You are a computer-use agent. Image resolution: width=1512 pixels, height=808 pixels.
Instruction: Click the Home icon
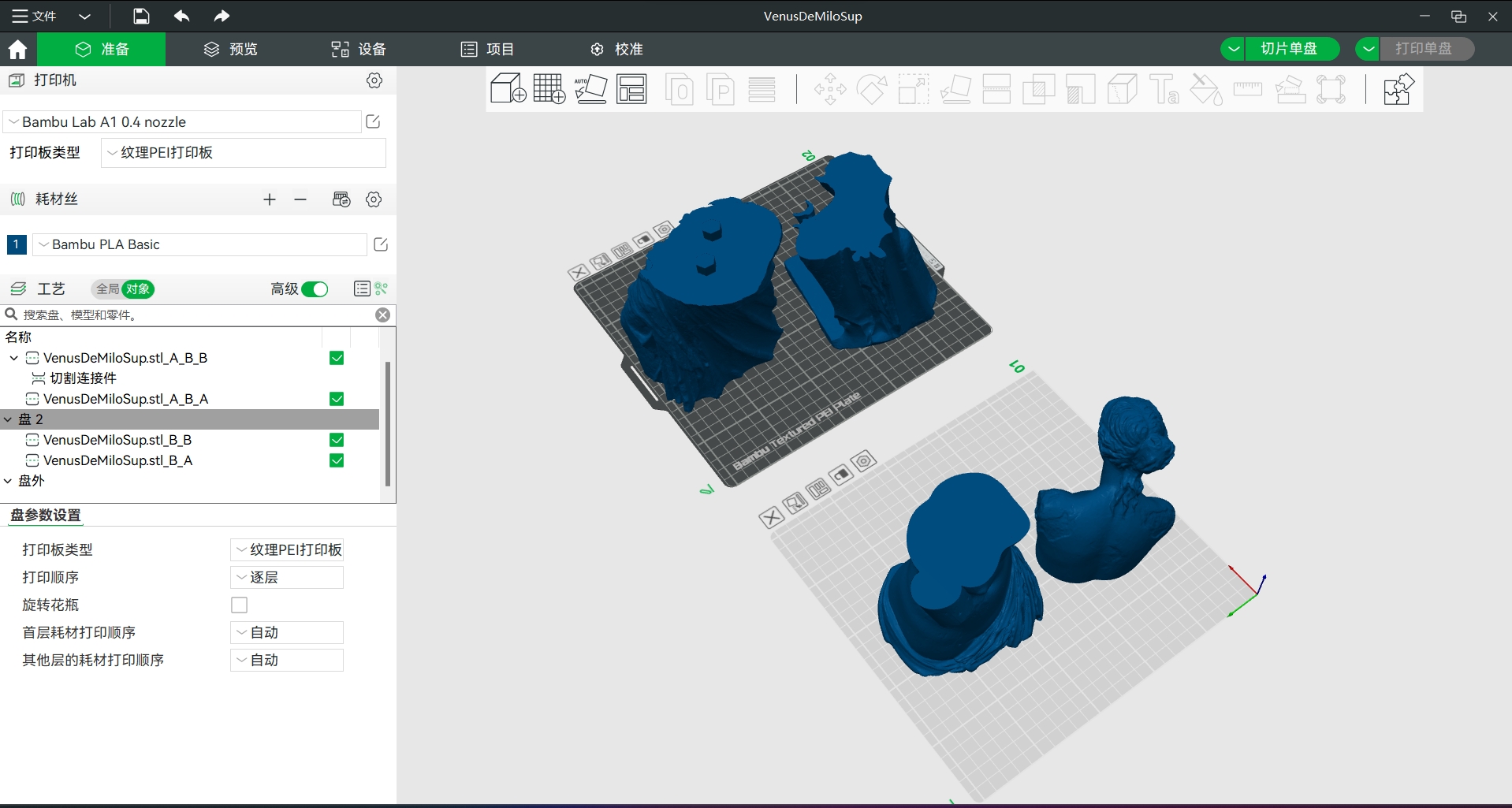(x=17, y=49)
